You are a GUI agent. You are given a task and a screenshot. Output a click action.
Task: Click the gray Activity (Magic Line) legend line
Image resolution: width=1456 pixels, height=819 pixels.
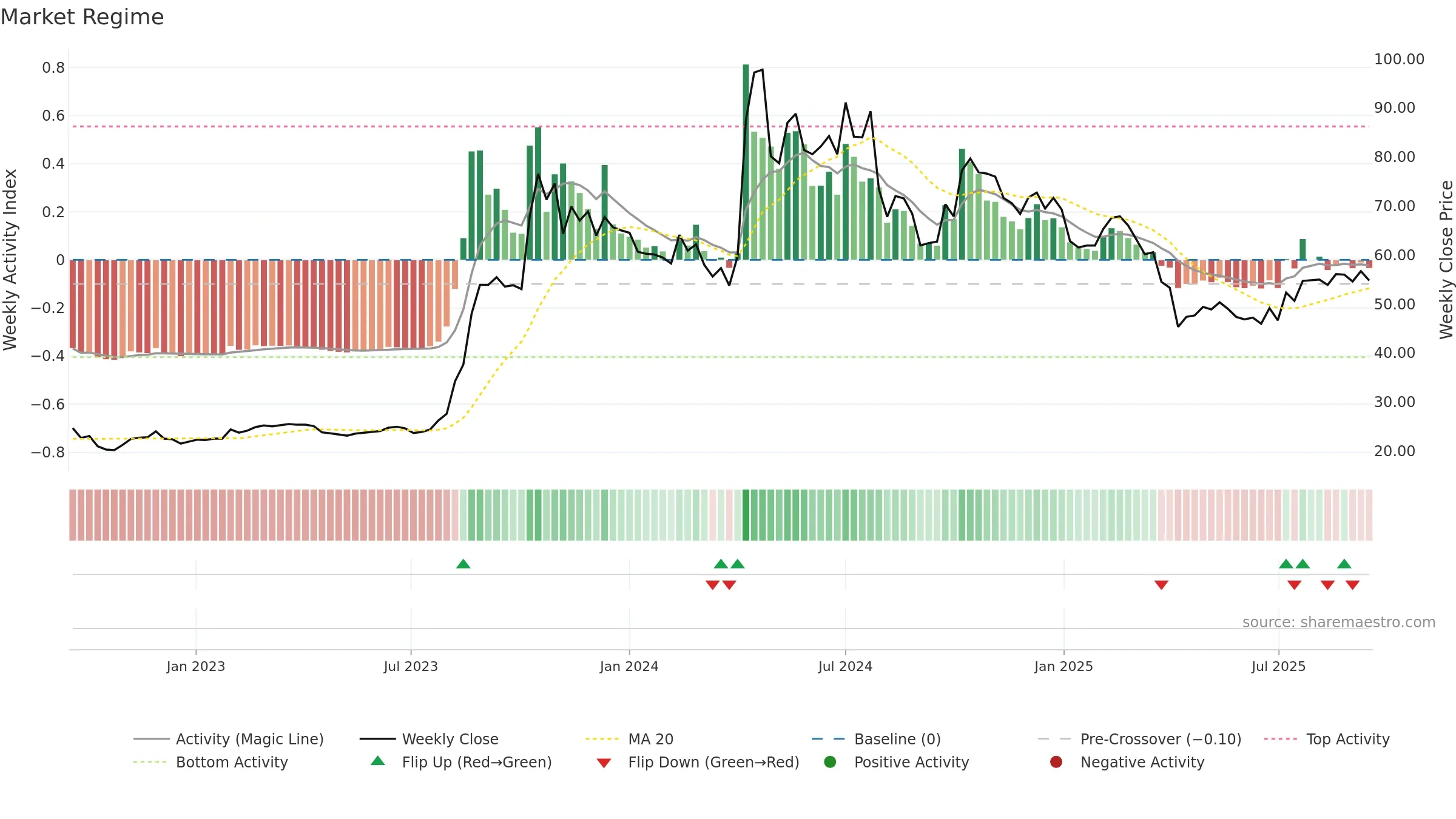152,739
